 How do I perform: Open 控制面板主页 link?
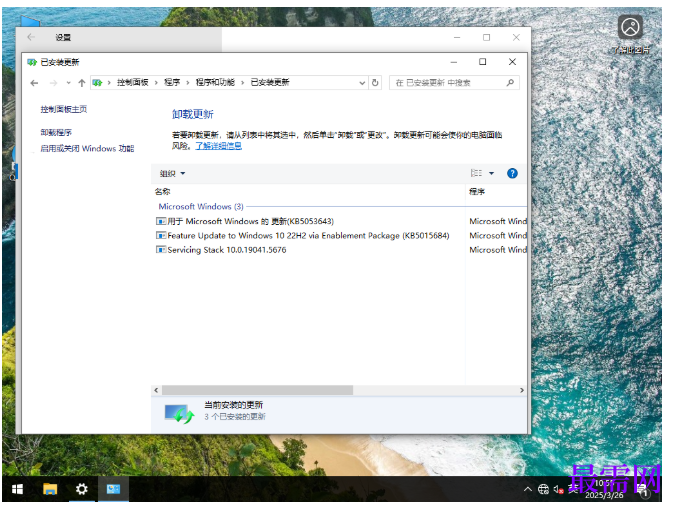coord(64,109)
